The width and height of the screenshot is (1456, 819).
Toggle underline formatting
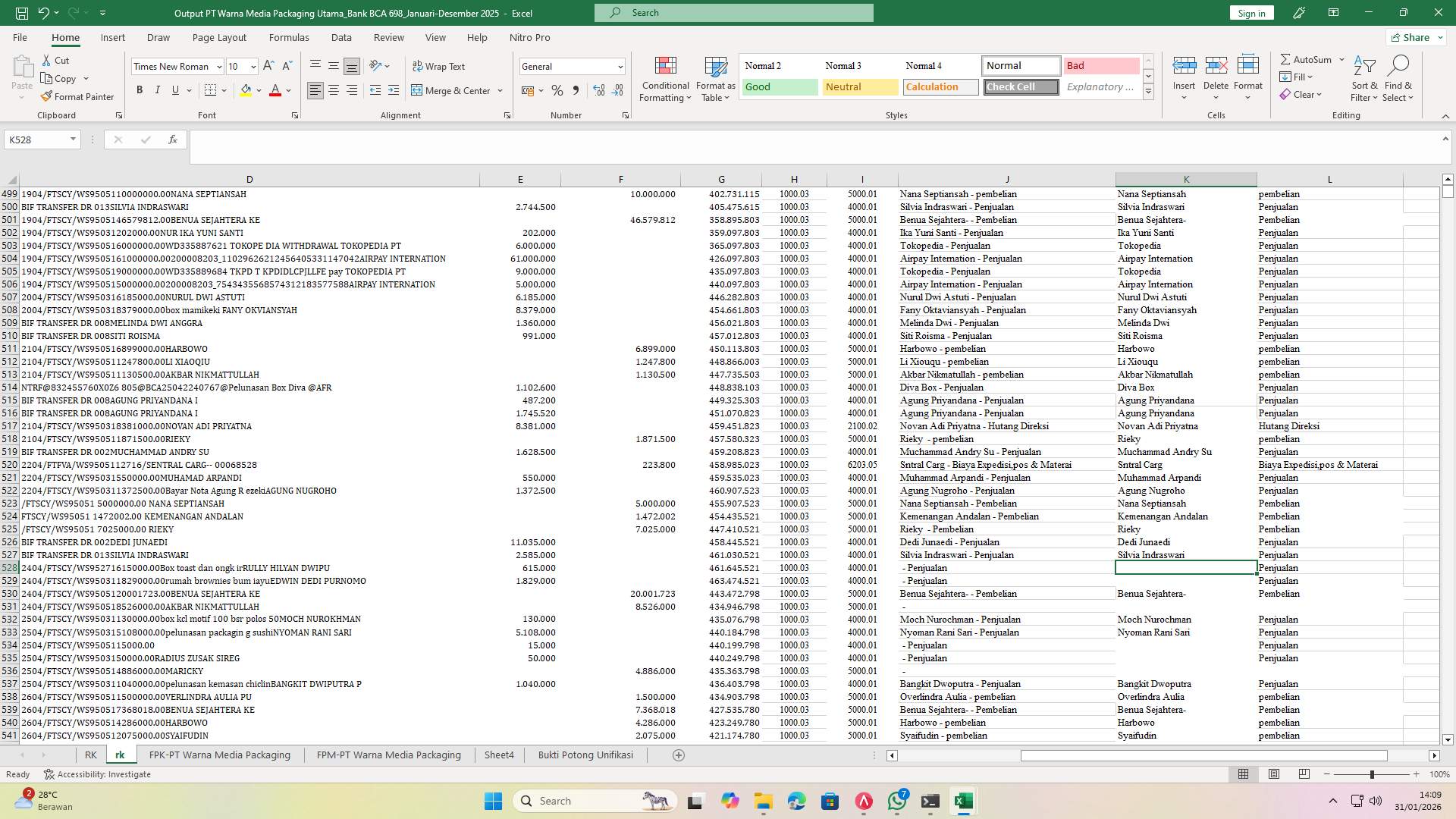(174, 89)
